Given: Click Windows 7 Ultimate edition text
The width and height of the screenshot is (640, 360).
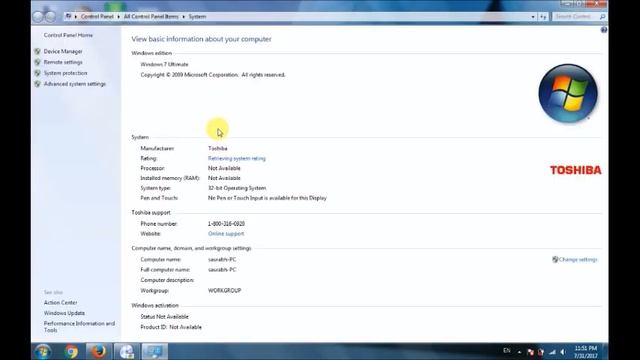Looking at the screenshot, I should click(x=164, y=64).
